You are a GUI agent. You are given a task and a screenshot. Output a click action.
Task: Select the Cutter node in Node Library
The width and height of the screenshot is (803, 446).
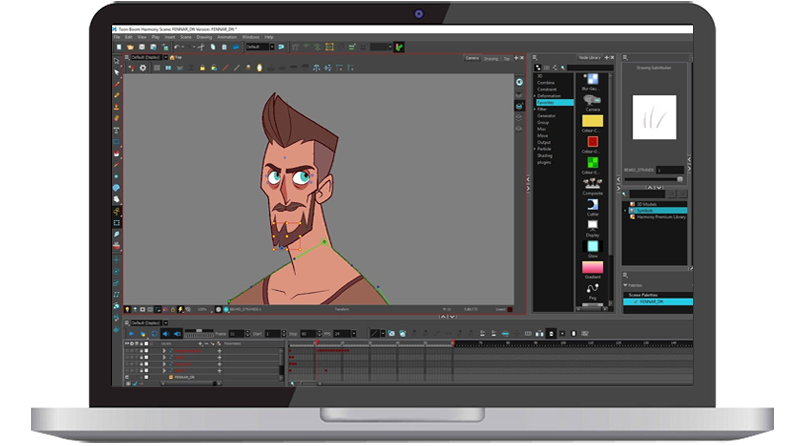pos(593,205)
